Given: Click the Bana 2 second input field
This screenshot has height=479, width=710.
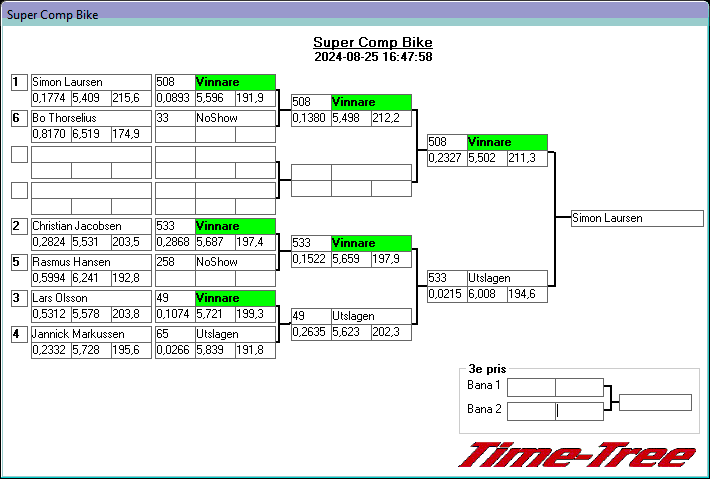Looking at the screenshot, I should click(580, 411).
